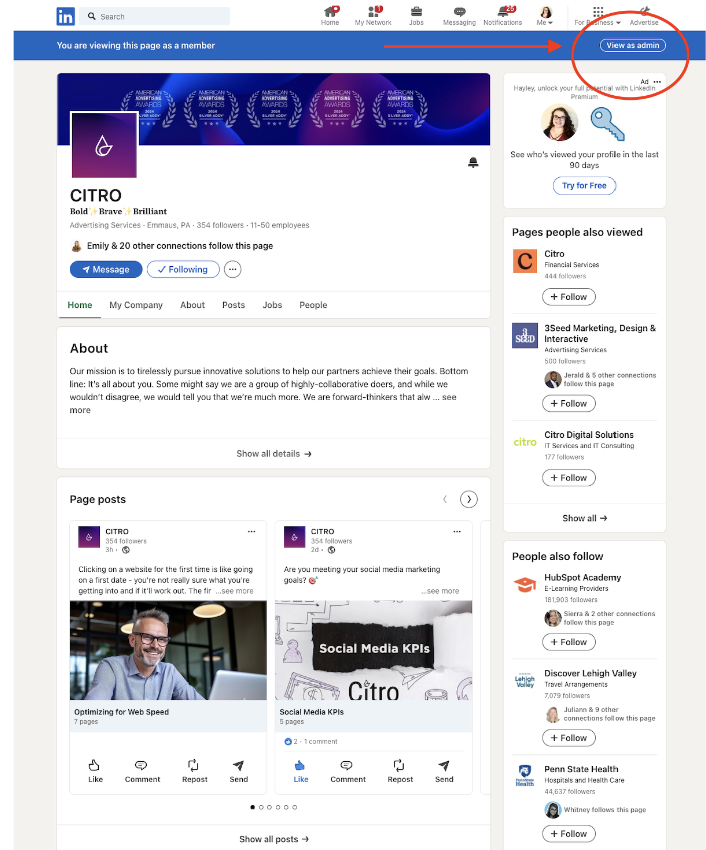The height and width of the screenshot is (850, 706).
Task: Open the Citro Financial Services orange logo
Action: click(525, 261)
